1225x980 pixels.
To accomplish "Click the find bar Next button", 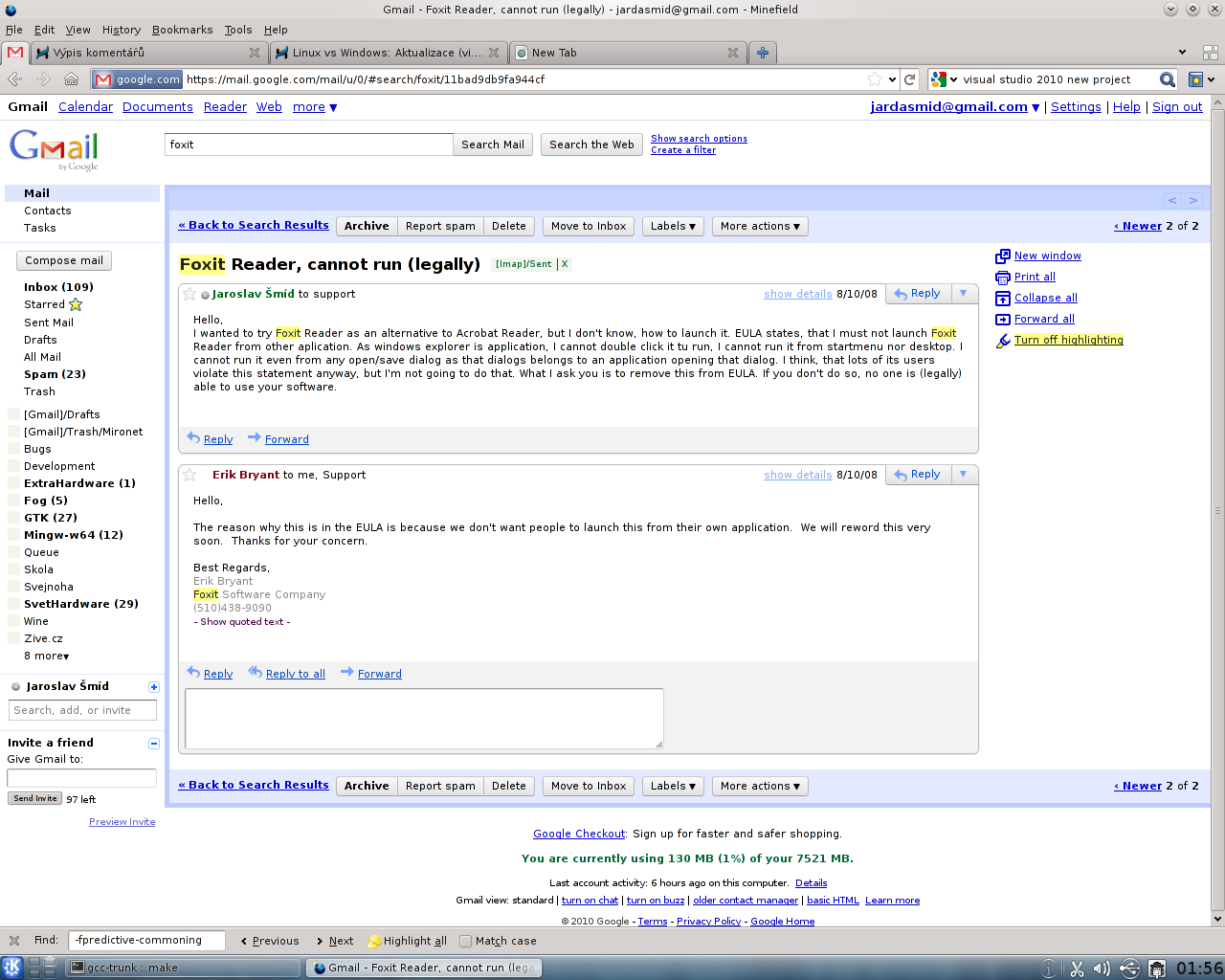I will point(335,941).
